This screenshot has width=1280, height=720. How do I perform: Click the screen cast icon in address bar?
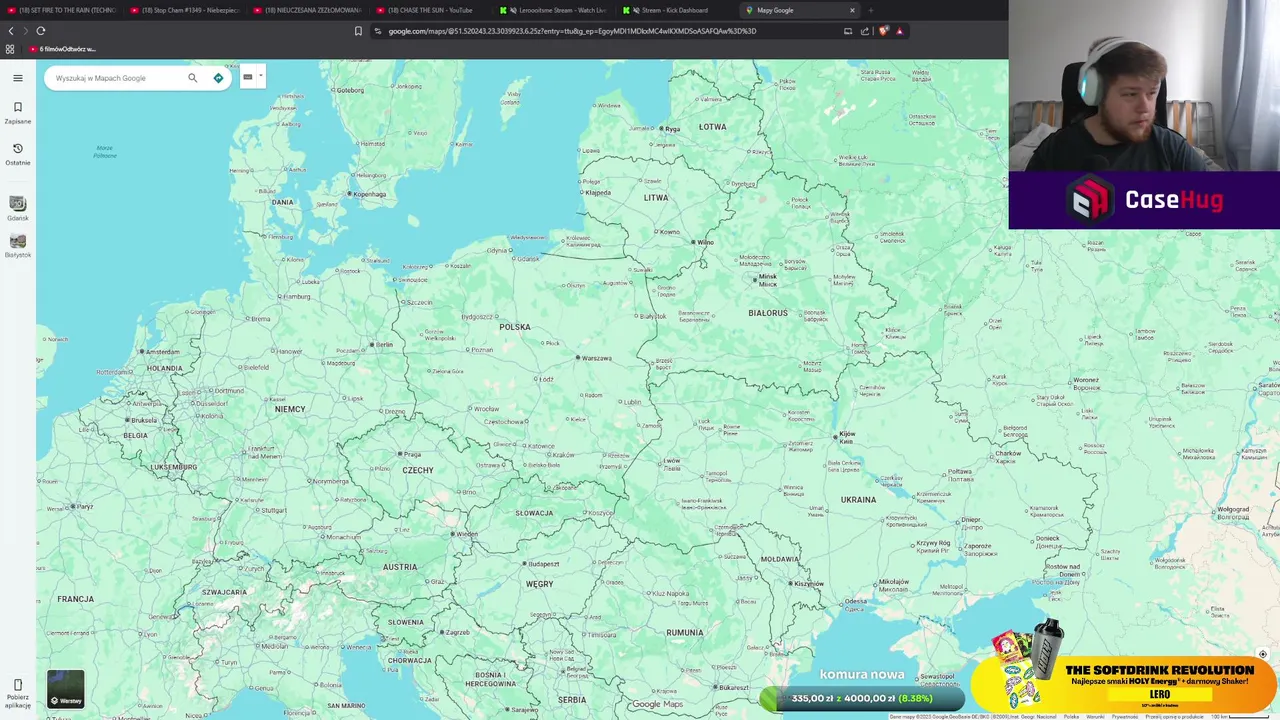click(848, 31)
